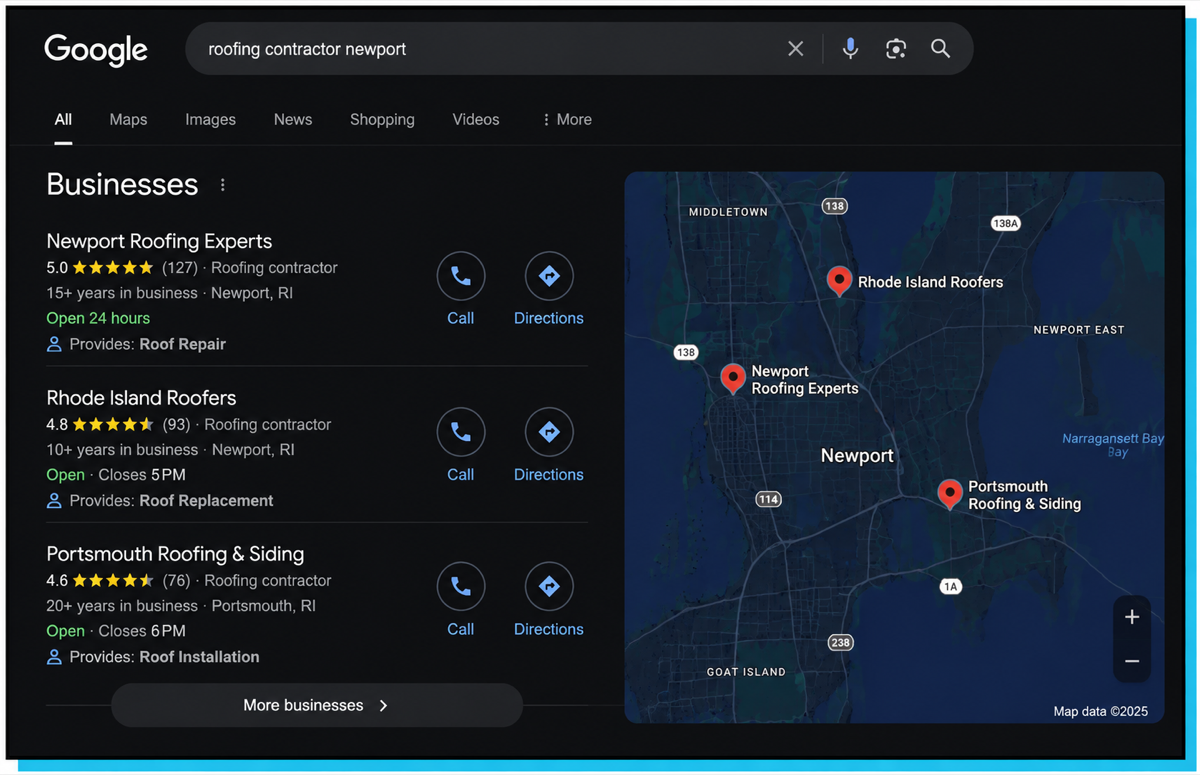Click Rhode Island Roofers map pin
This screenshot has width=1200, height=775.
(840, 281)
